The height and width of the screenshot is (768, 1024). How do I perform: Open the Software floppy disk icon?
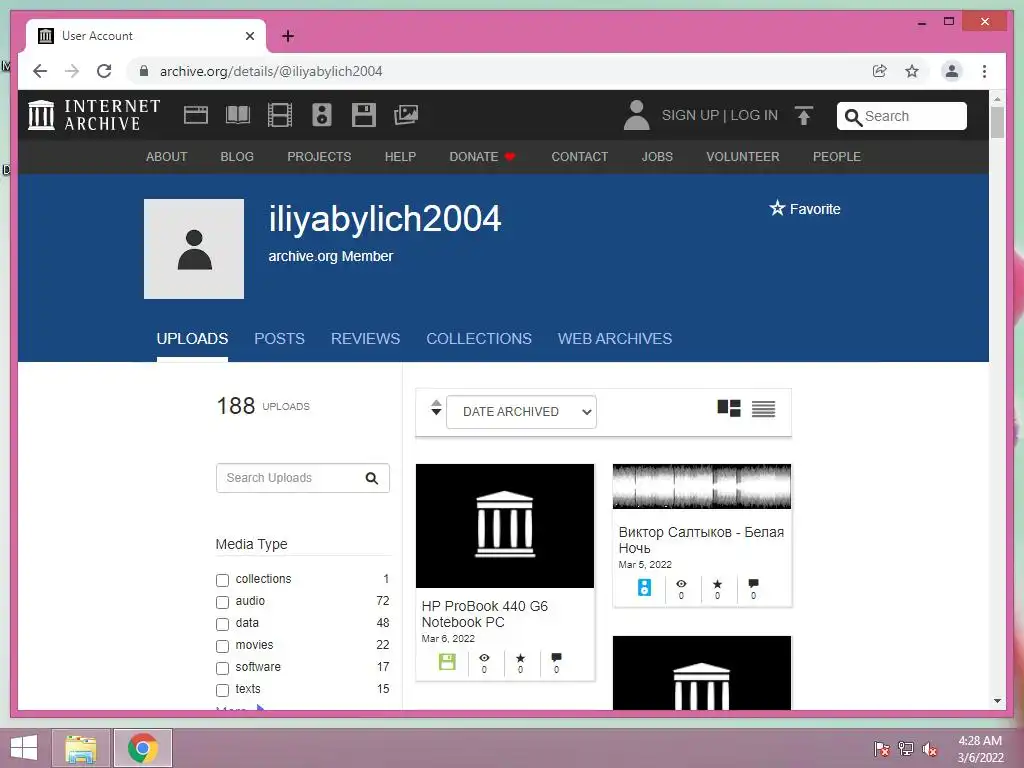click(364, 115)
